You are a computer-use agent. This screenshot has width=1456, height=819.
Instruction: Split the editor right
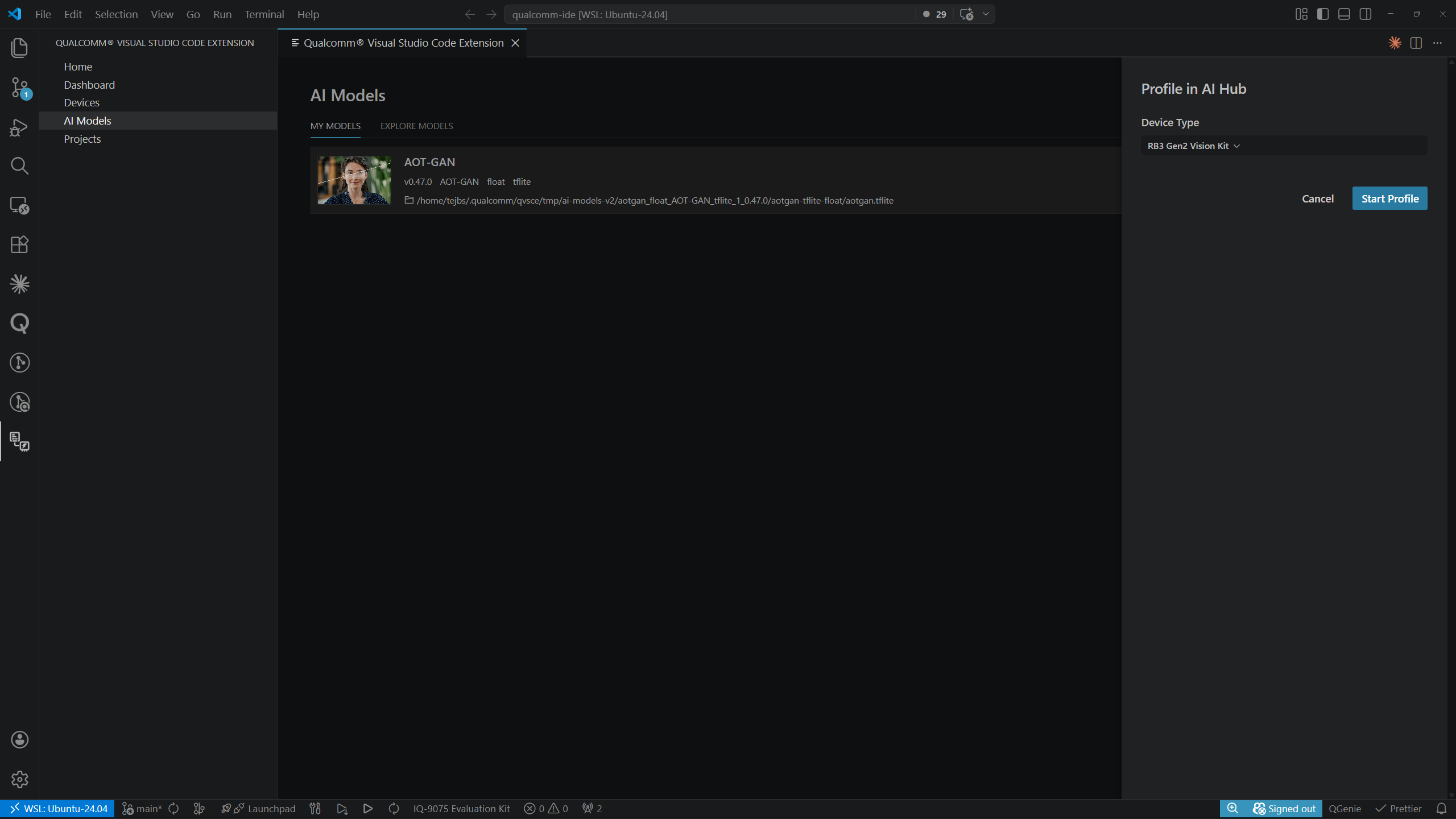click(x=1416, y=43)
